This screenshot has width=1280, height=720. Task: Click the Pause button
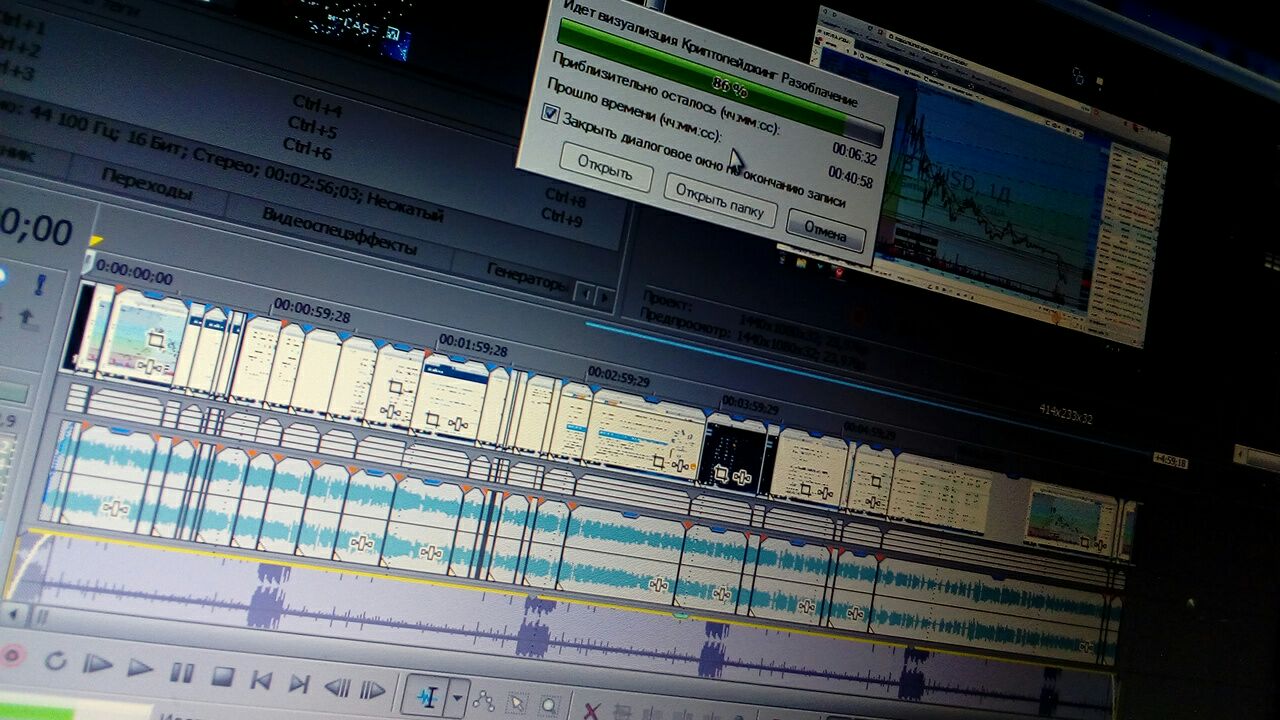click(x=182, y=671)
